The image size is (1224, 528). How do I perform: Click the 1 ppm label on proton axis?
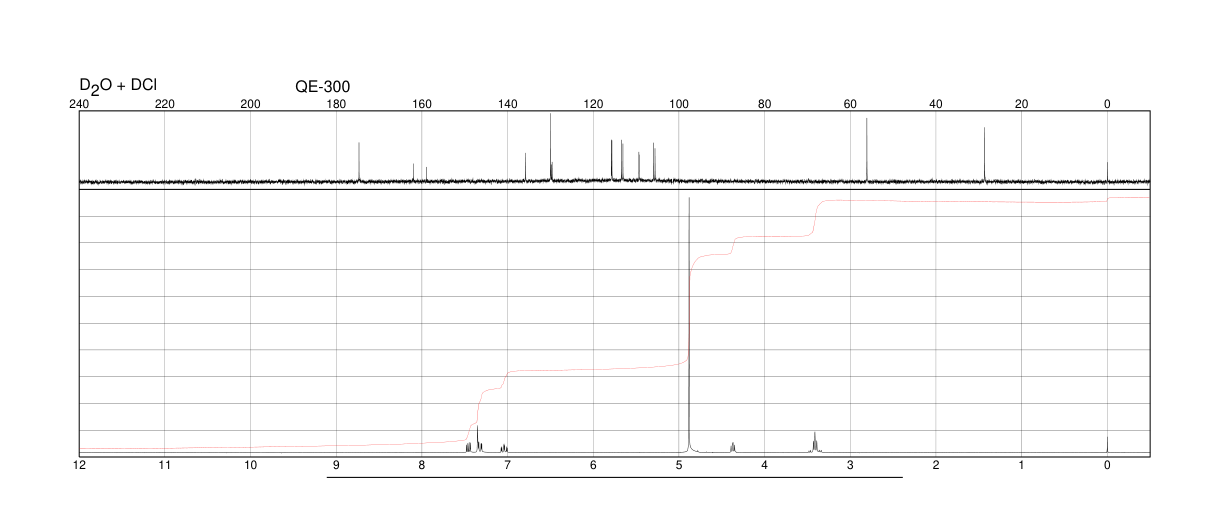tap(1021, 466)
